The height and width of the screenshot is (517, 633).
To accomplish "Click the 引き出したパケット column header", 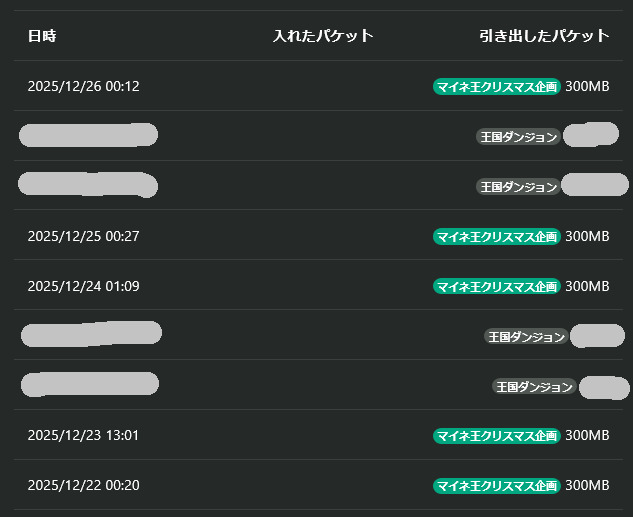I will pyautogui.click(x=544, y=36).
